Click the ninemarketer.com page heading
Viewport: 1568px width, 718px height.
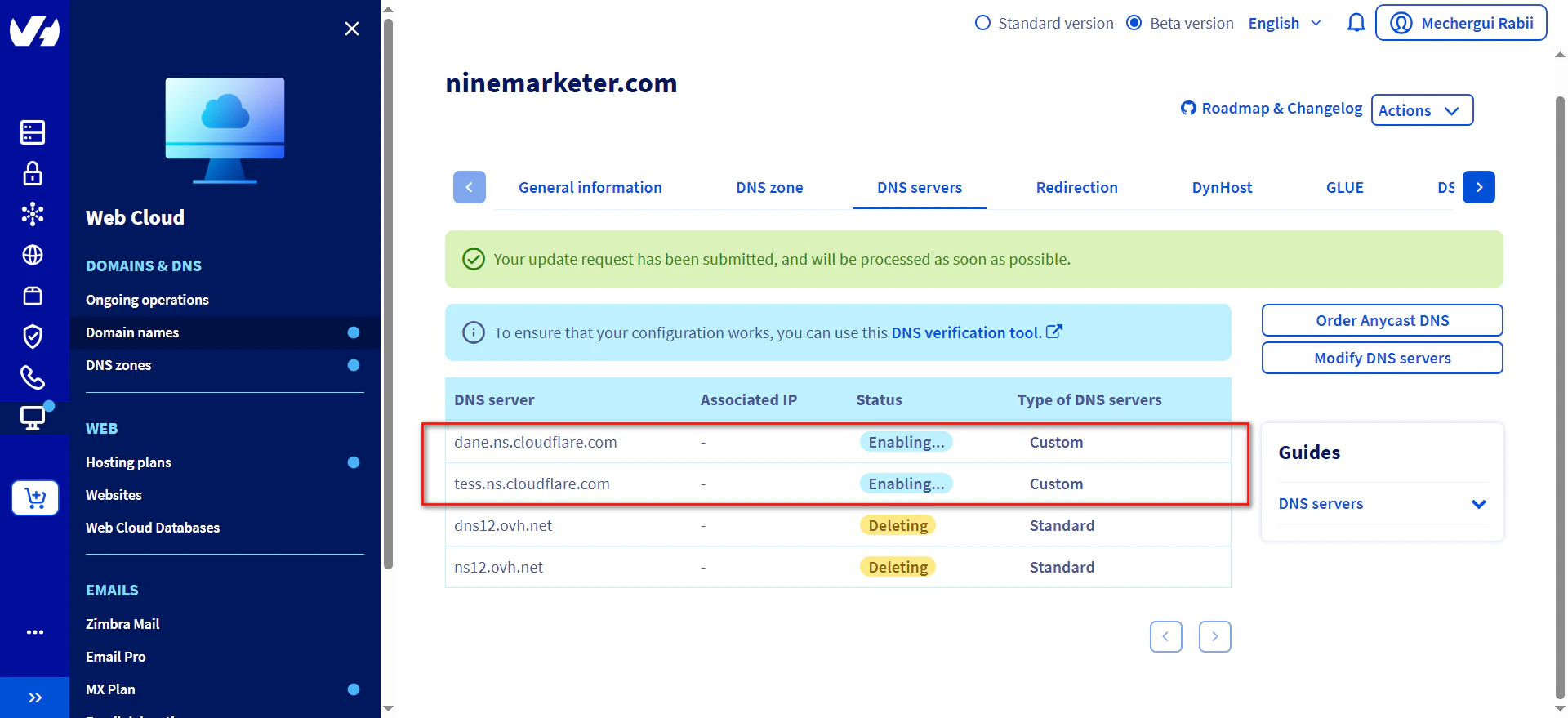tap(561, 83)
